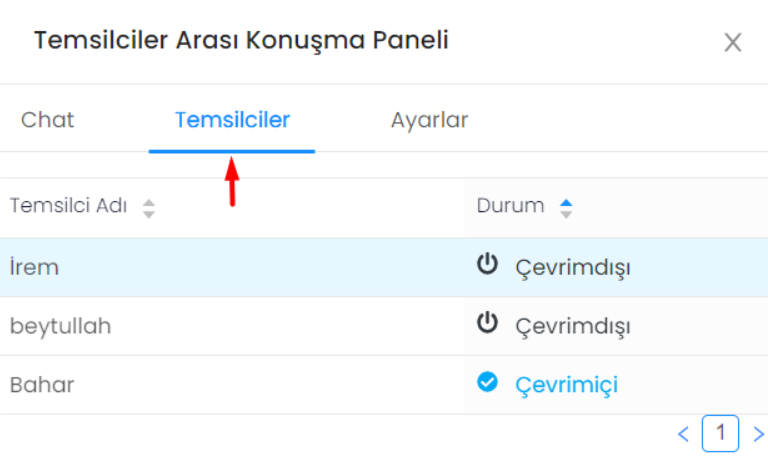Click the offline power icon next to beytullah
Screen dimensions: 768x473
(487, 323)
